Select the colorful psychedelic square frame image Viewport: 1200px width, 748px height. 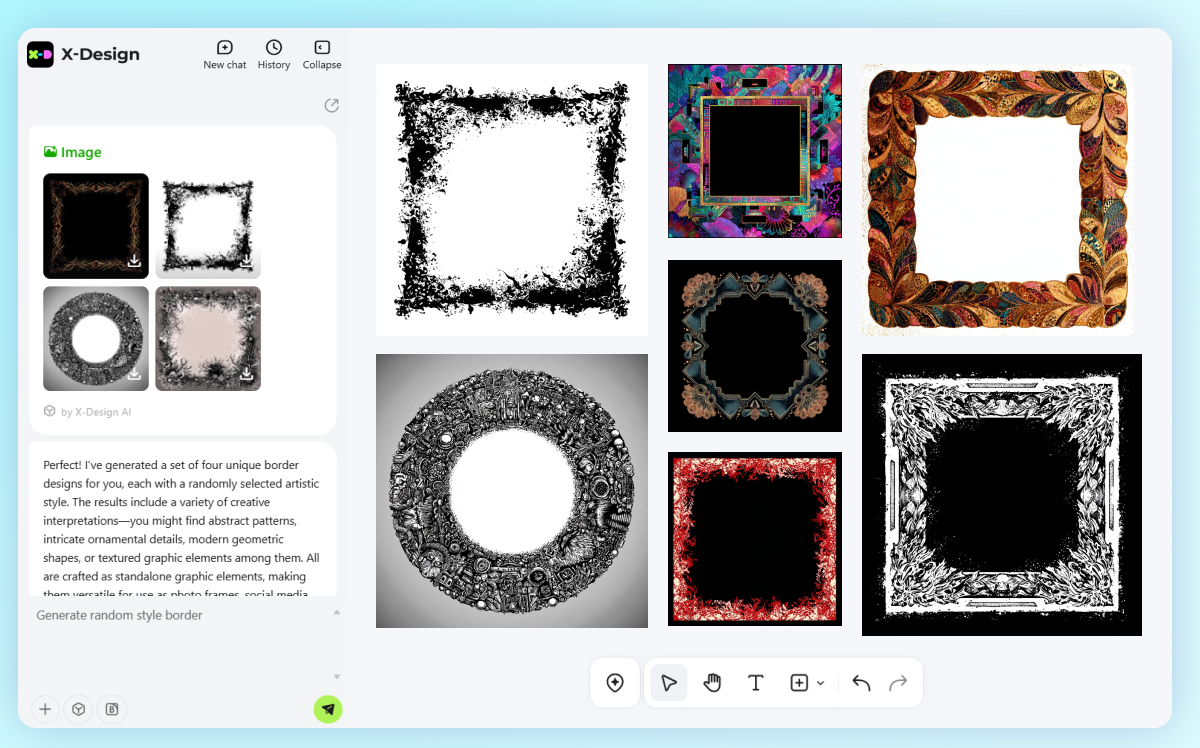coord(755,151)
